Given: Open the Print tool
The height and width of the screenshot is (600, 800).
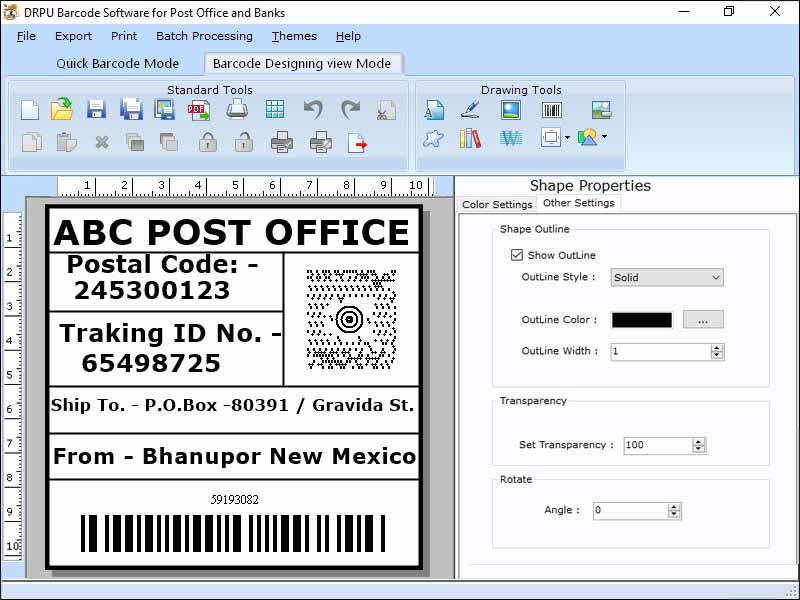Looking at the screenshot, I should (236, 110).
